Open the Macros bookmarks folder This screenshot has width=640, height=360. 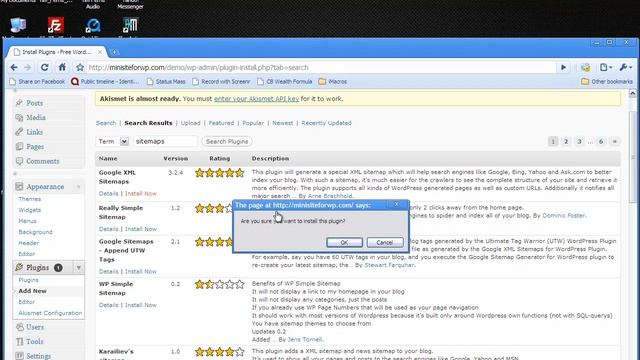tap(333, 82)
